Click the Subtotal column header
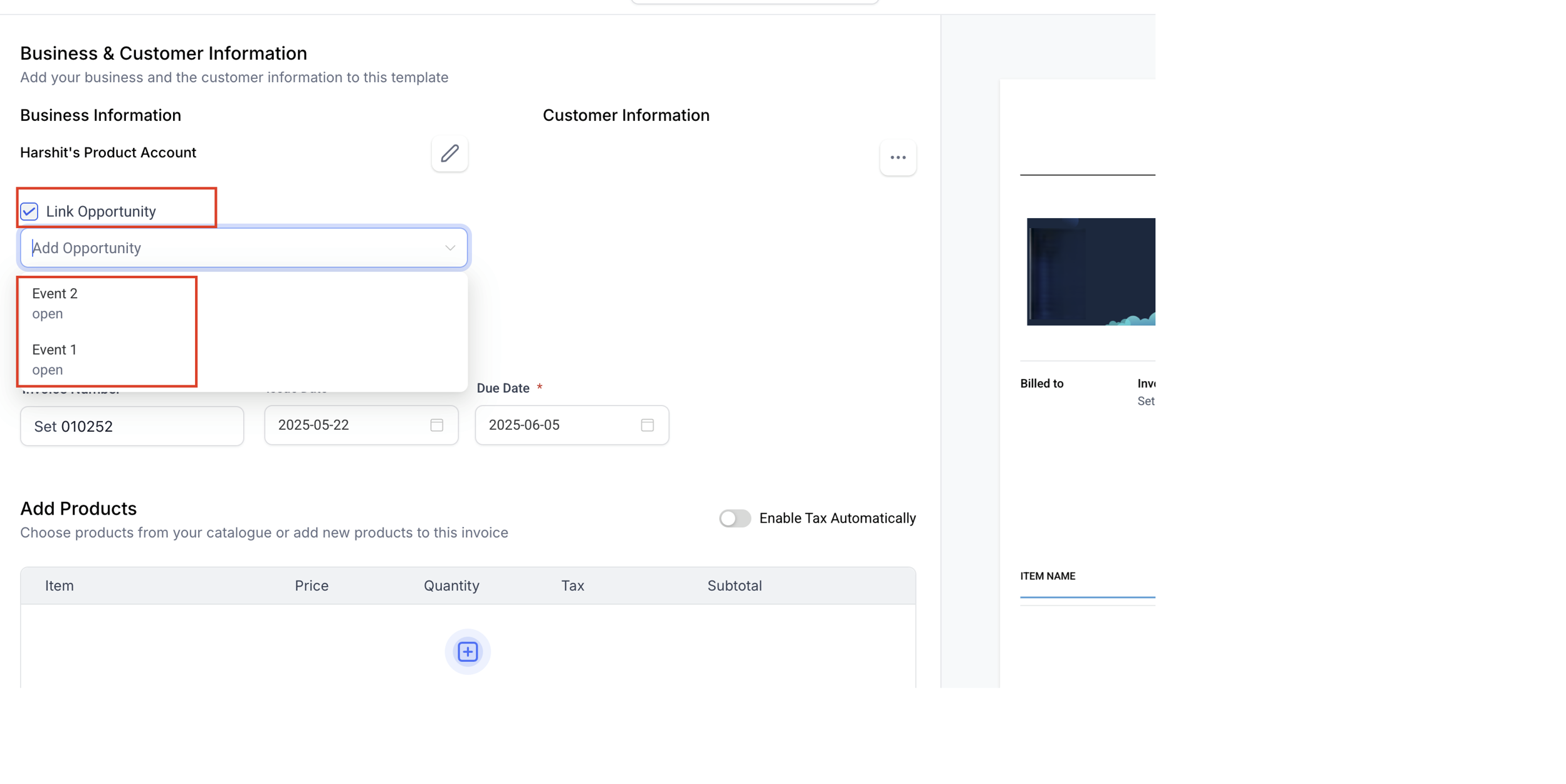1566x784 pixels. [x=734, y=585]
